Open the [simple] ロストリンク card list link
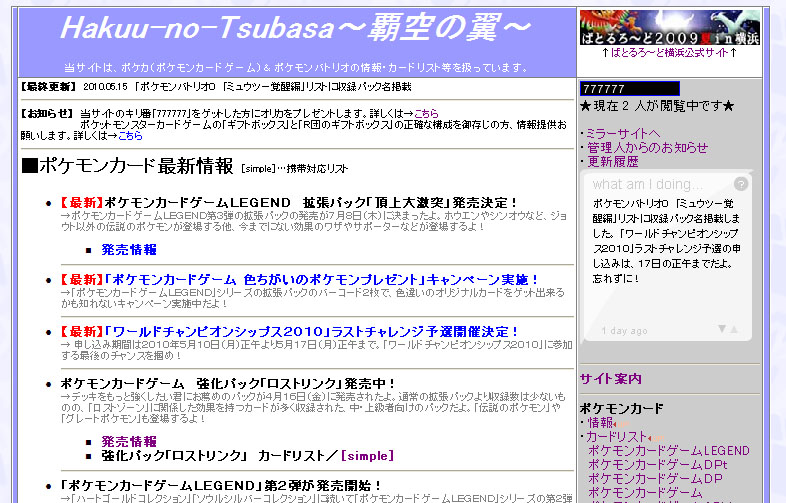The image size is (786, 503). click(367, 456)
